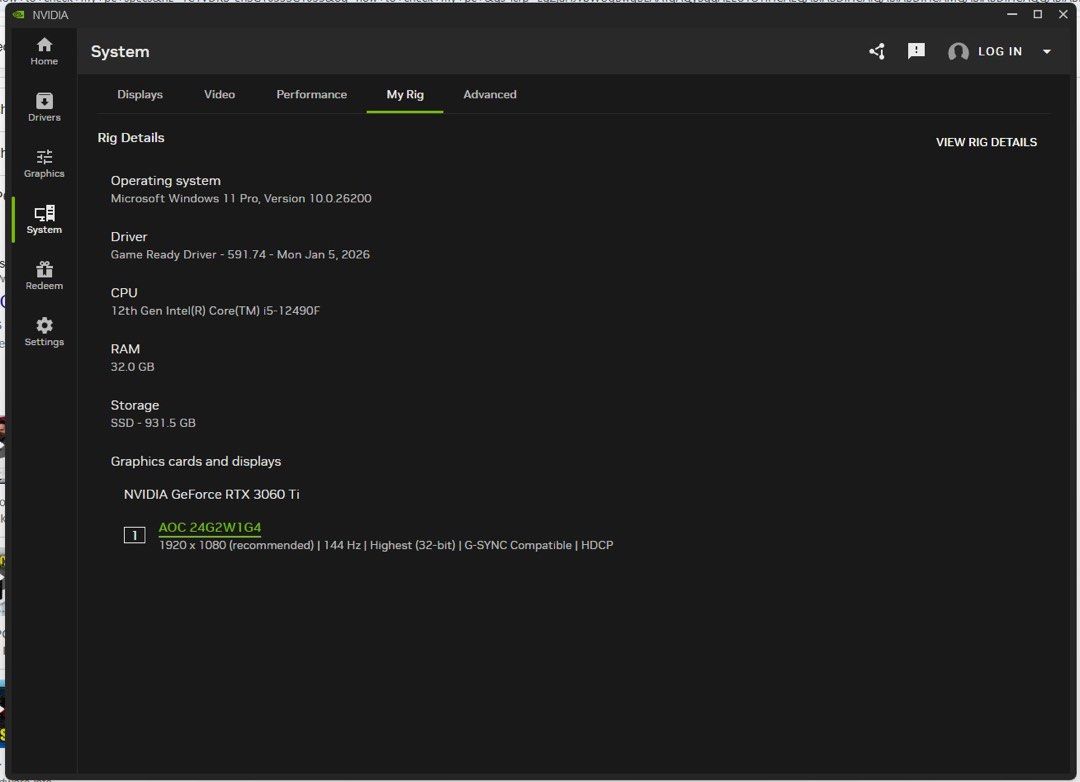Image resolution: width=1080 pixels, height=782 pixels.
Task: Click NVIDIA GeForce RTX 3060 Ti text
Action: 211,494
